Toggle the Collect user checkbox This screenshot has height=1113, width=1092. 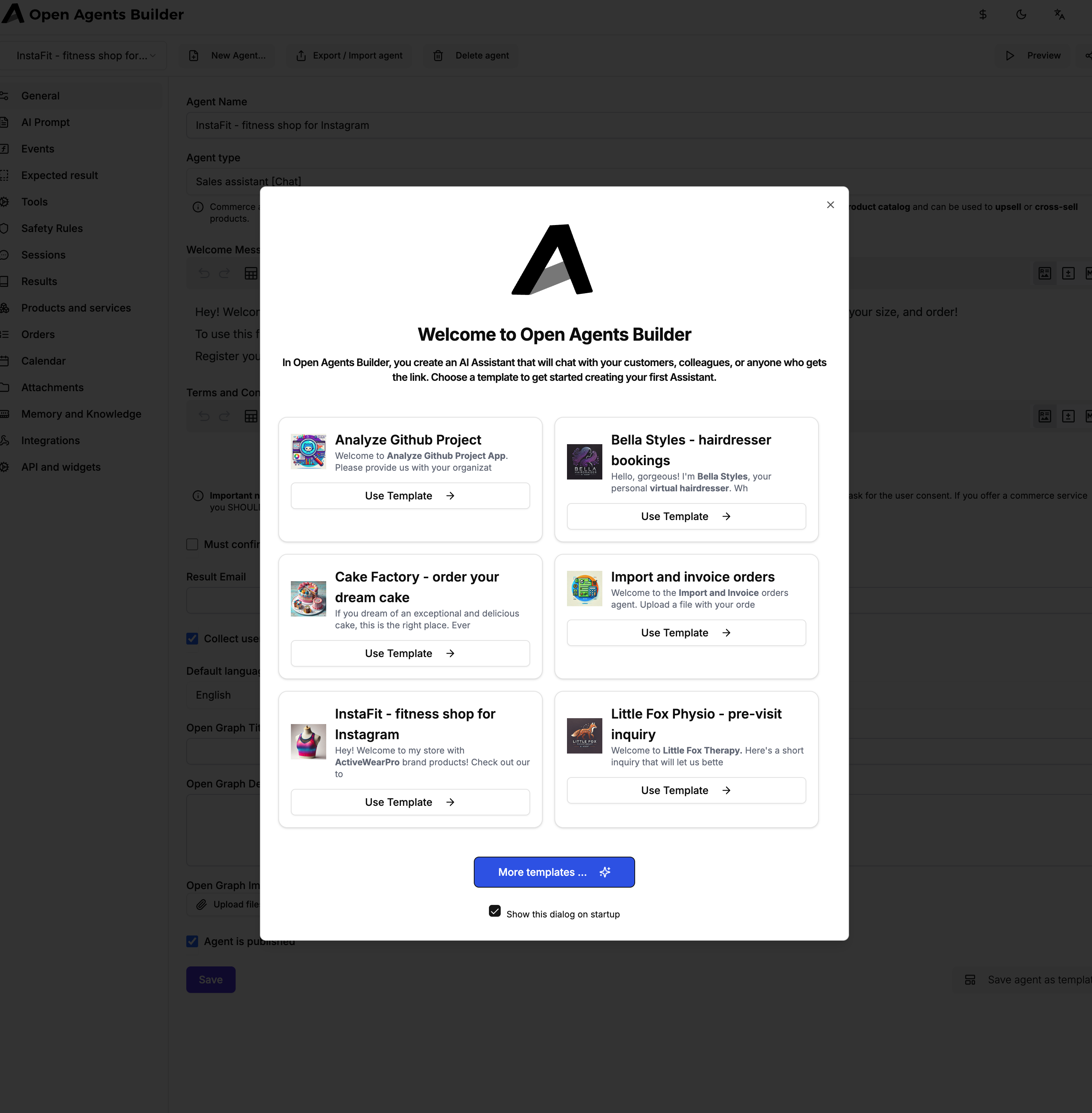[x=192, y=639]
